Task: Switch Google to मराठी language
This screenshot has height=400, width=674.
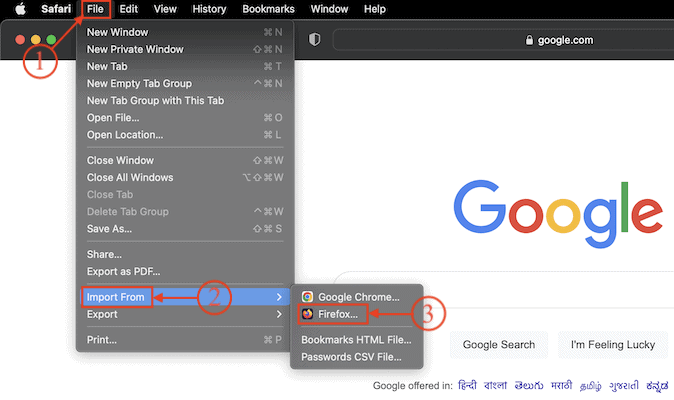Action: (x=561, y=385)
